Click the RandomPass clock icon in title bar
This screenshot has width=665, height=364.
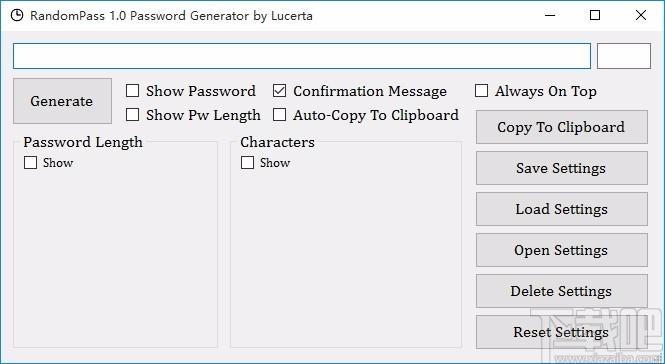(x=17, y=16)
